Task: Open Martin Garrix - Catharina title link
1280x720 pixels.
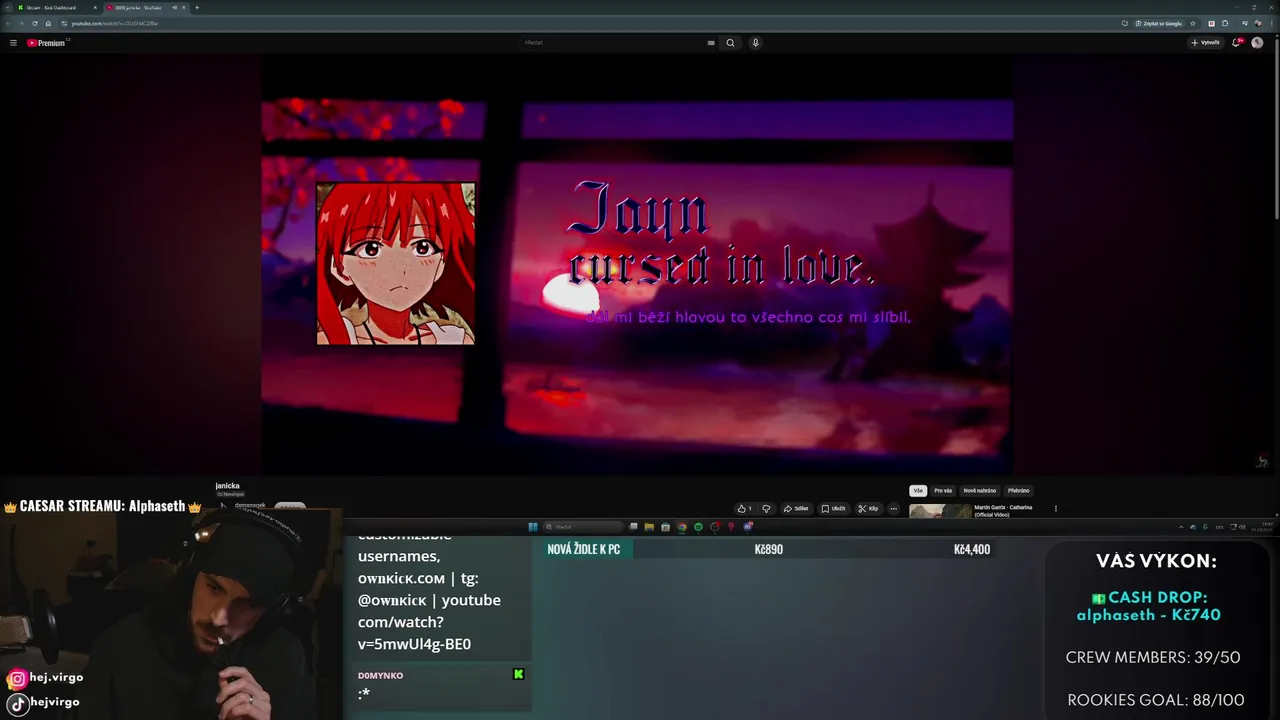Action: (1003, 510)
